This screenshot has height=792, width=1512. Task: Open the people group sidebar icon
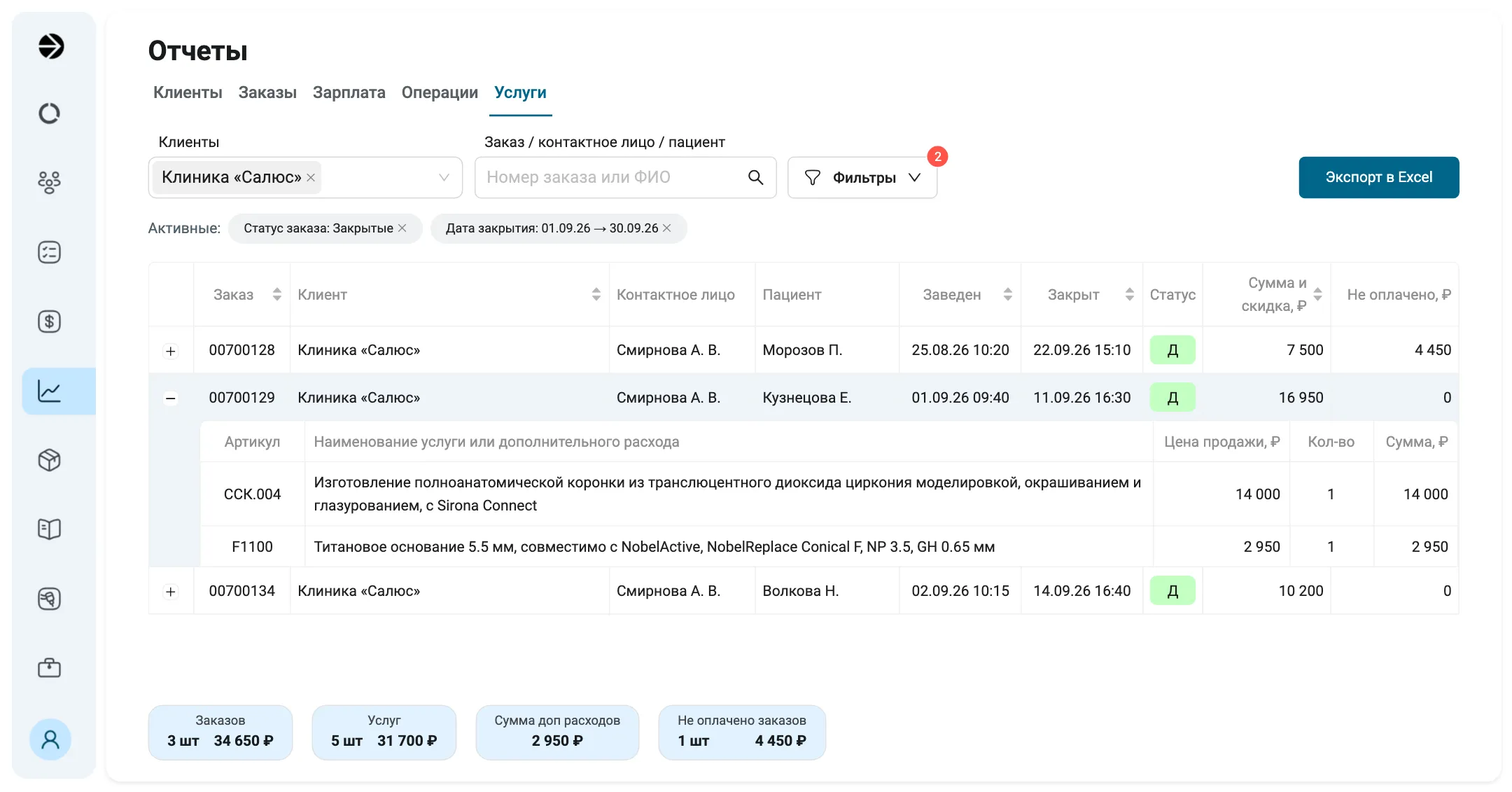49,182
